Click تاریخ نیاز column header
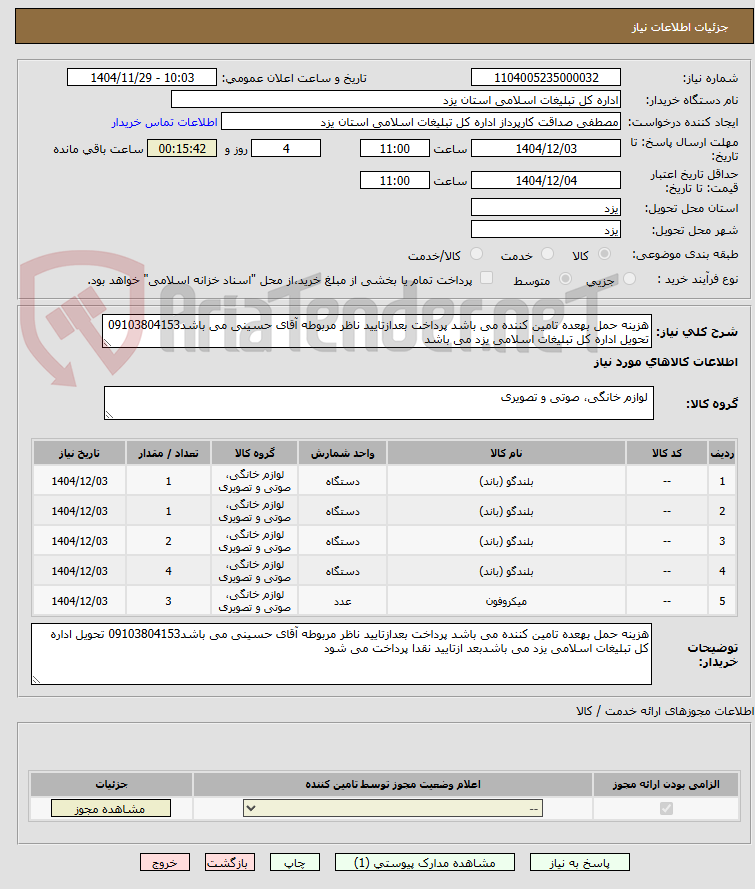755x889 pixels. [x=79, y=453]
